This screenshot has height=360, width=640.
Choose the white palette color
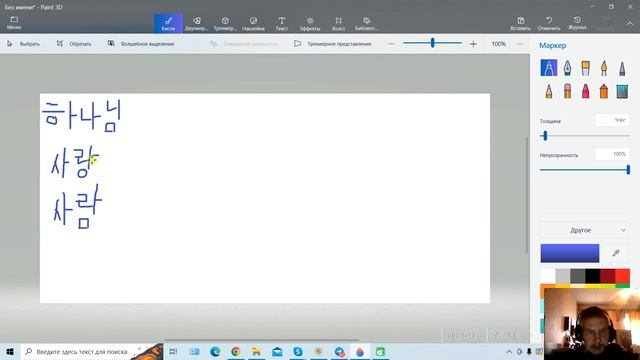pyautogui.click(x=548, y=276)
